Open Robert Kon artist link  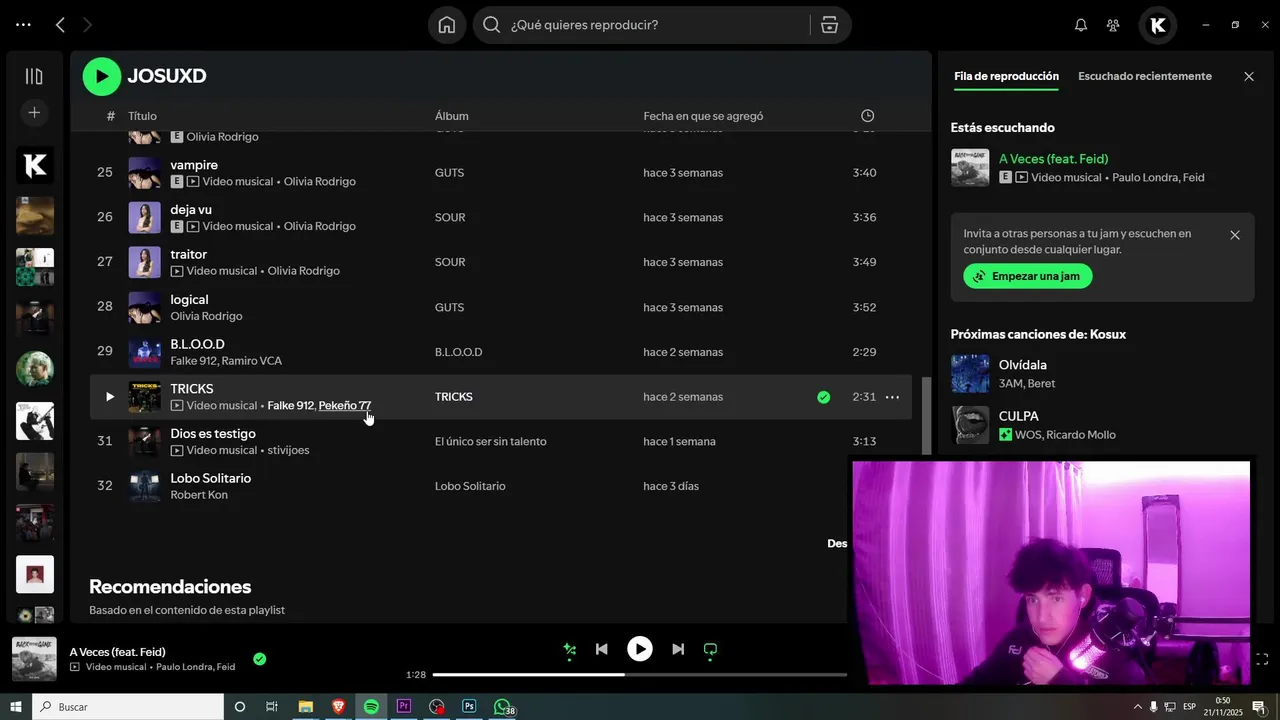[199, 495]
